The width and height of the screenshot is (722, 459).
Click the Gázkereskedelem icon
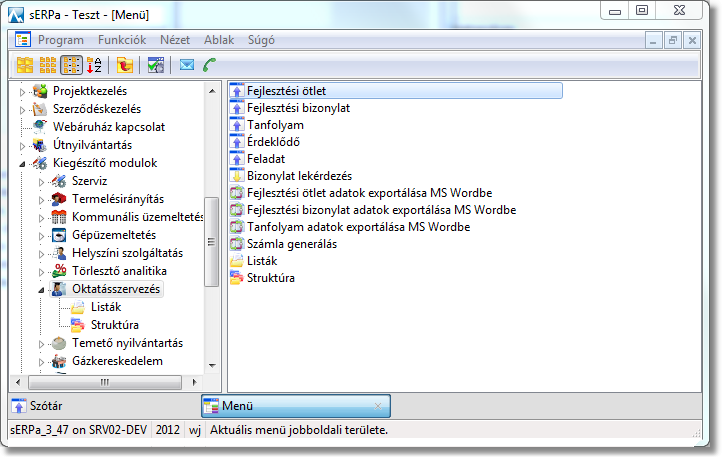click(x=59, y=361)
